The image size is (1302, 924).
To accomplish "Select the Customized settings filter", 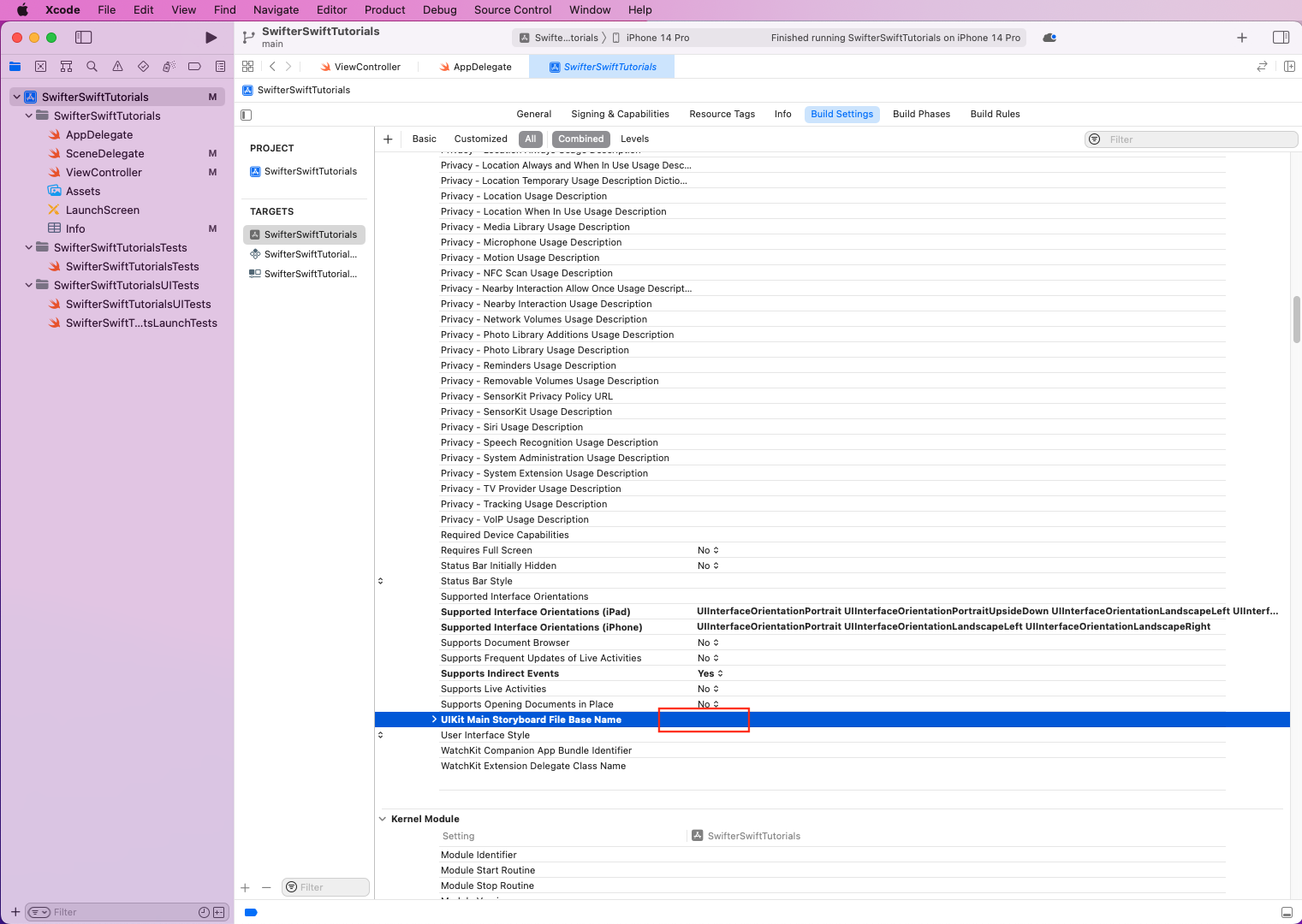I will coord(481,139).
